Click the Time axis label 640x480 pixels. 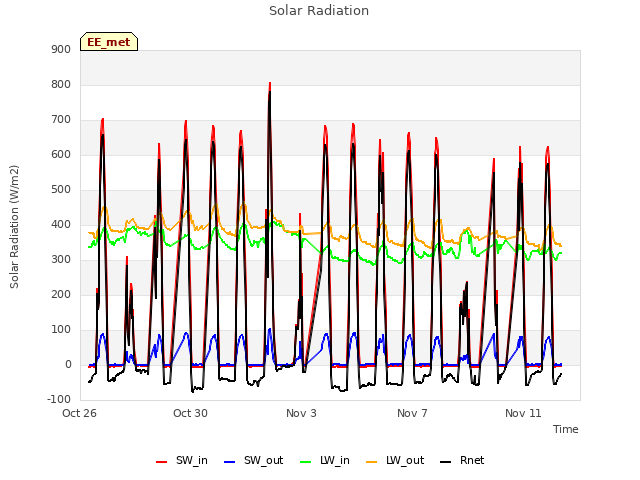(566, 429)
